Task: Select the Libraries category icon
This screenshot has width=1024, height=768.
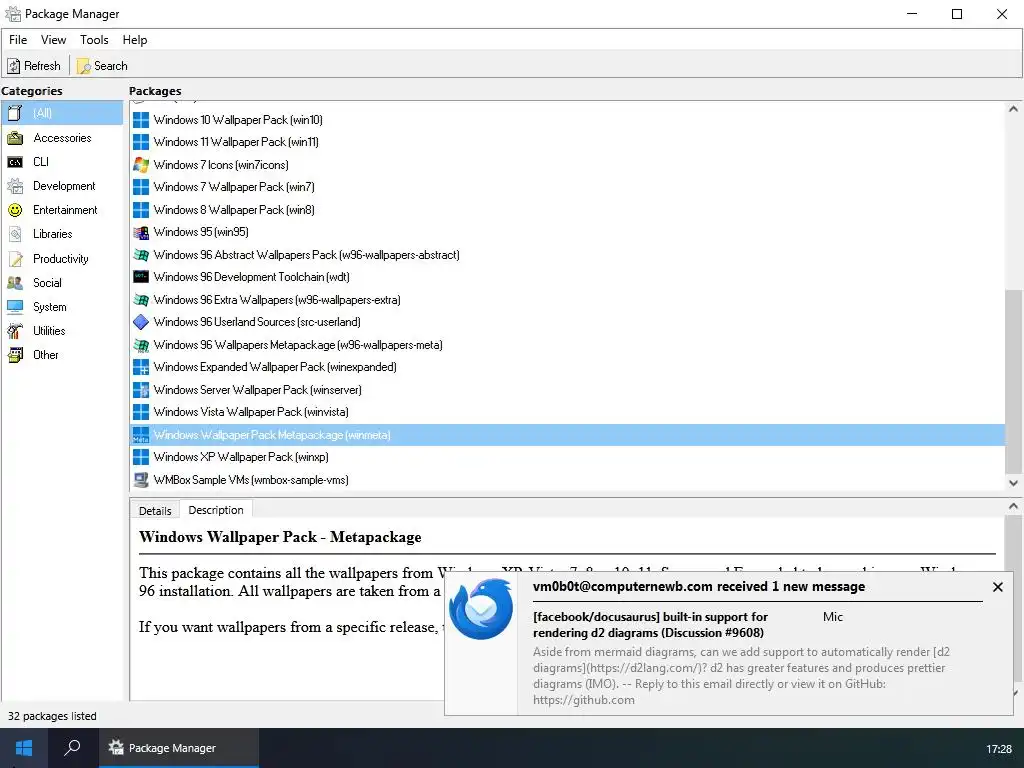Action: tap(15, 234)
